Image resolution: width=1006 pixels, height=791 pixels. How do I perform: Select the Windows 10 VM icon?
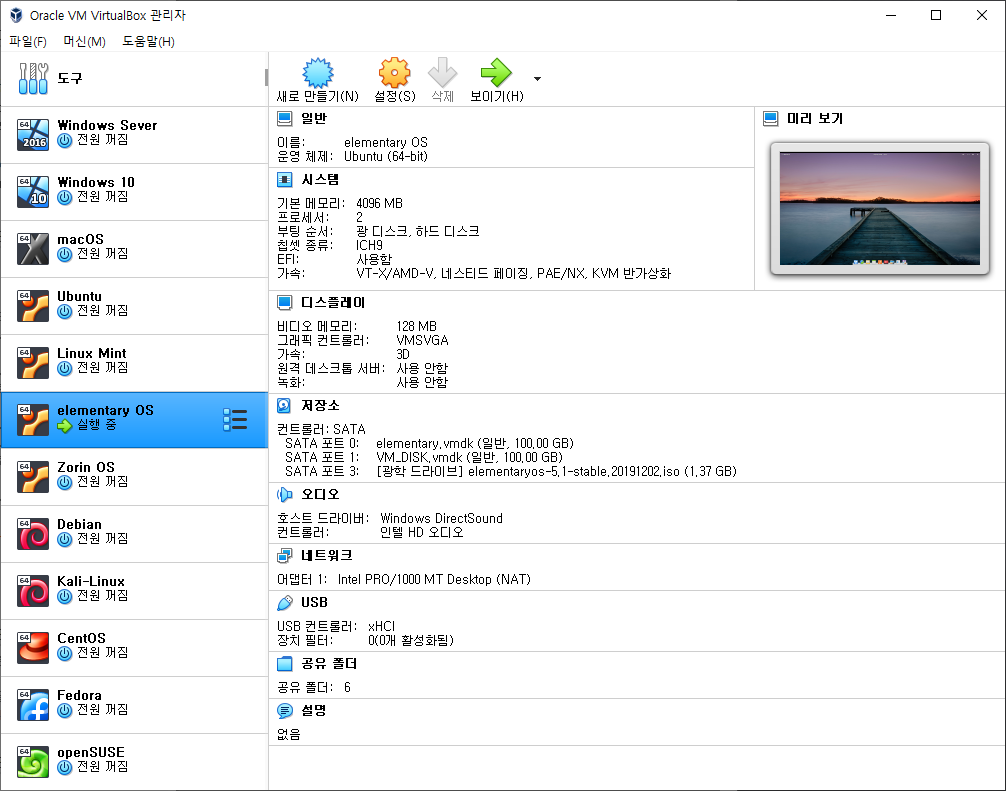tap(33, 191)
